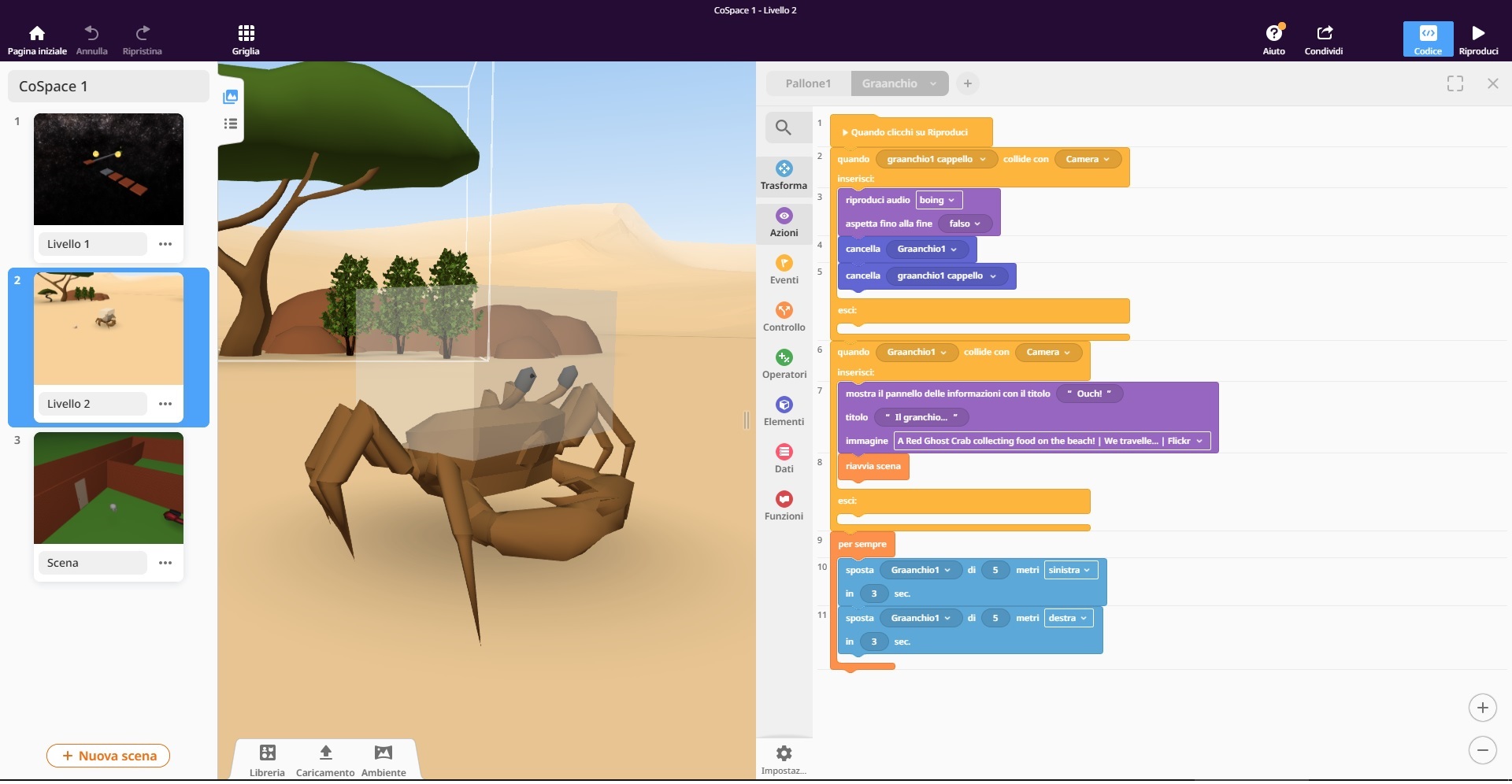
Task: Toggle the Griglia grid view
Action: tap(246, 39)
